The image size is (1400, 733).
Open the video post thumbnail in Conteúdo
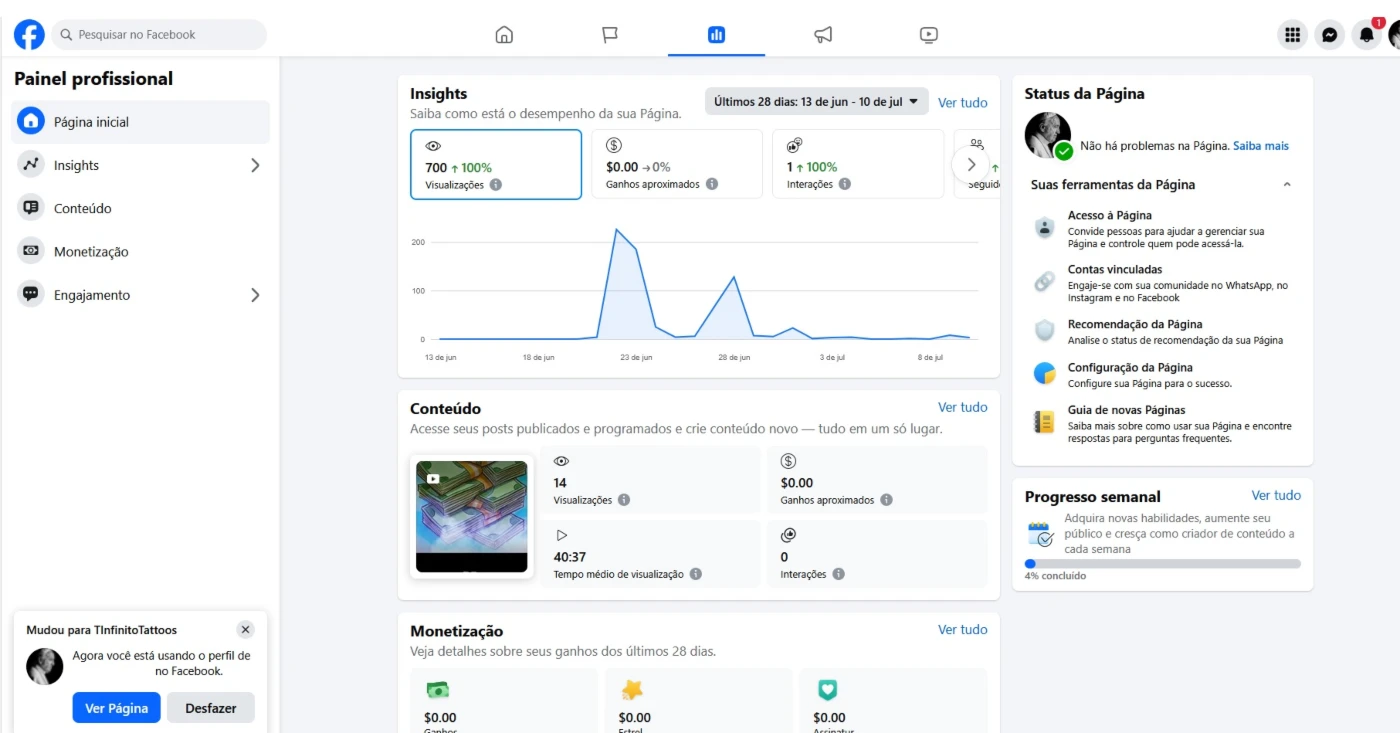tap(471, 517)
